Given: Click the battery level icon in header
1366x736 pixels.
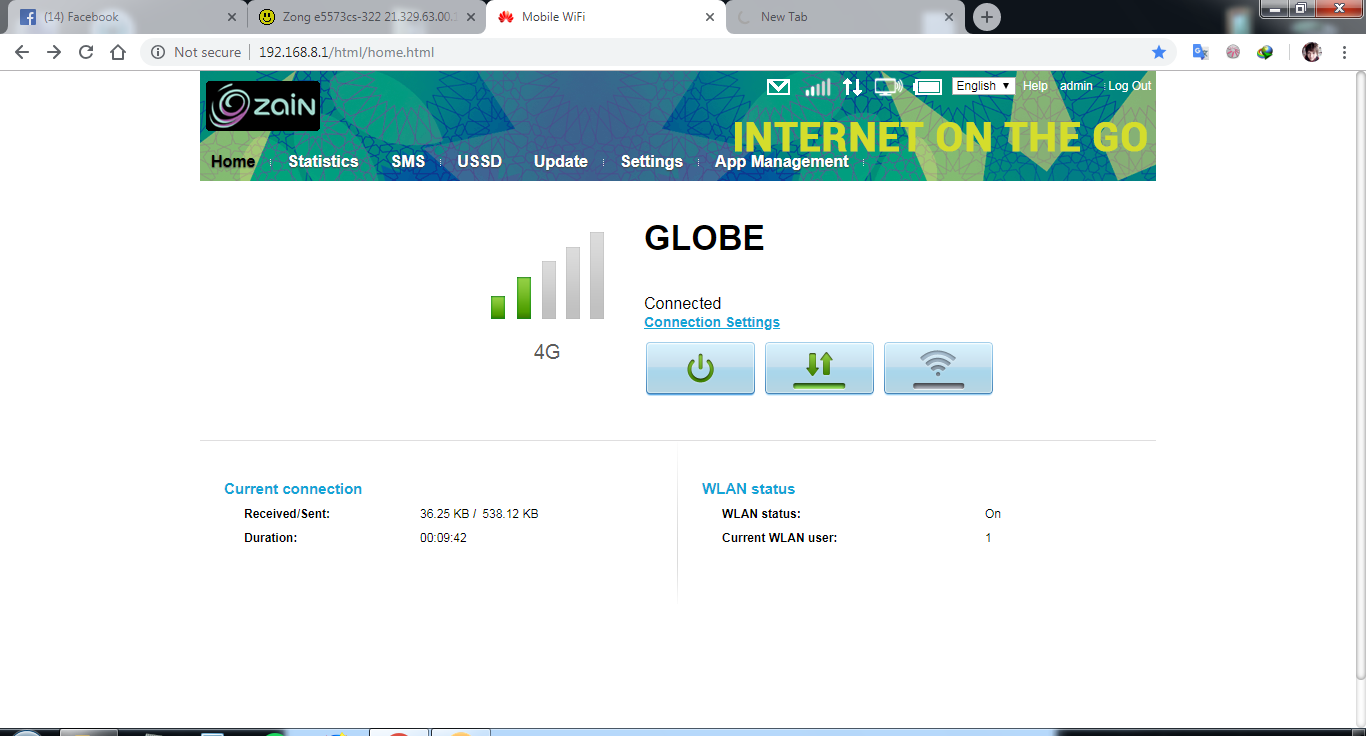Looking at the screenshot, I should [x=928, y=87].
